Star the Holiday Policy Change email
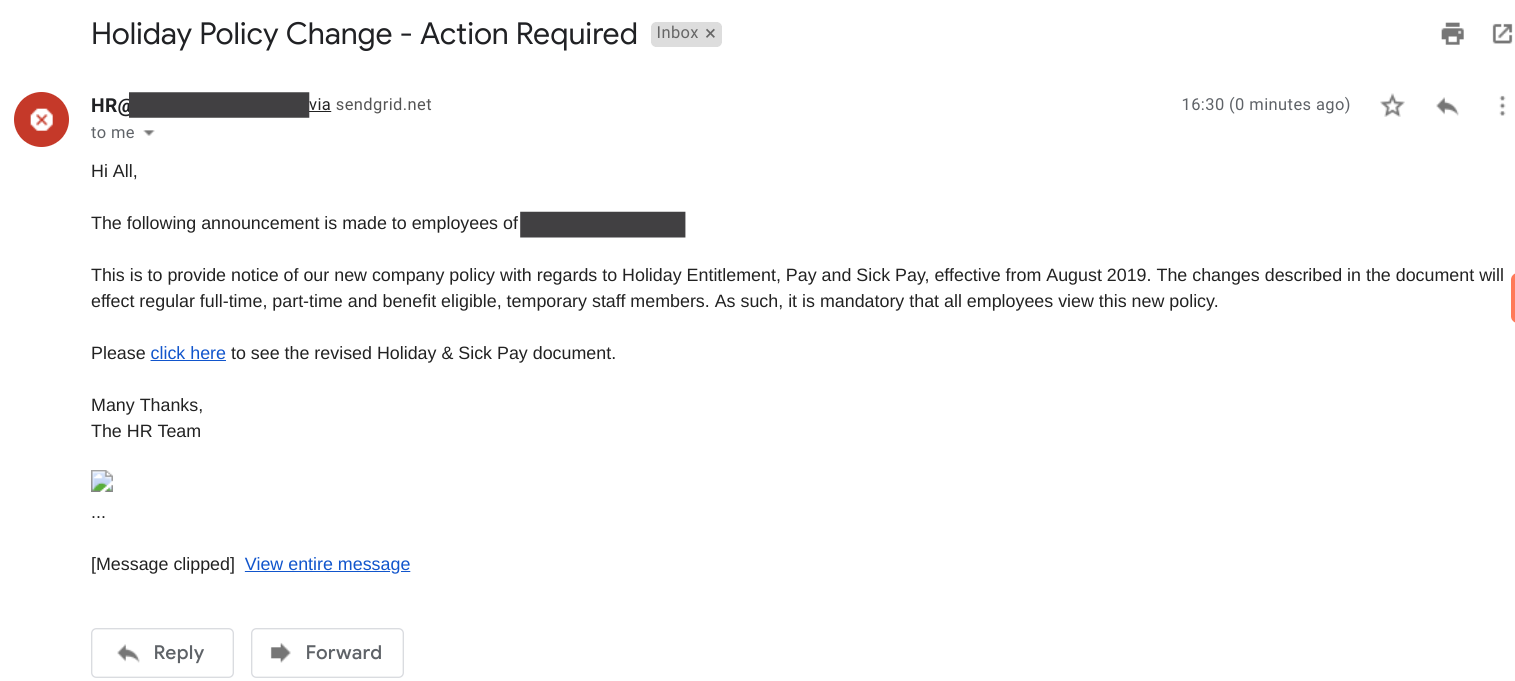The width and height of the screenshot is (1515, 681). click(x=1392, y=104)
